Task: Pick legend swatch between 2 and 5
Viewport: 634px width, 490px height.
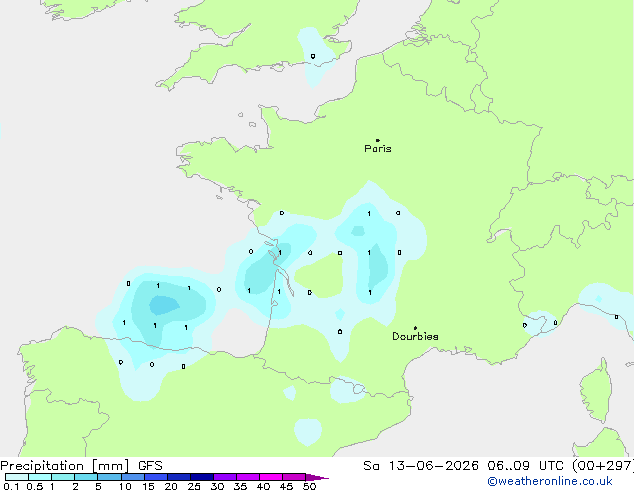Action: tap(86, 477)
